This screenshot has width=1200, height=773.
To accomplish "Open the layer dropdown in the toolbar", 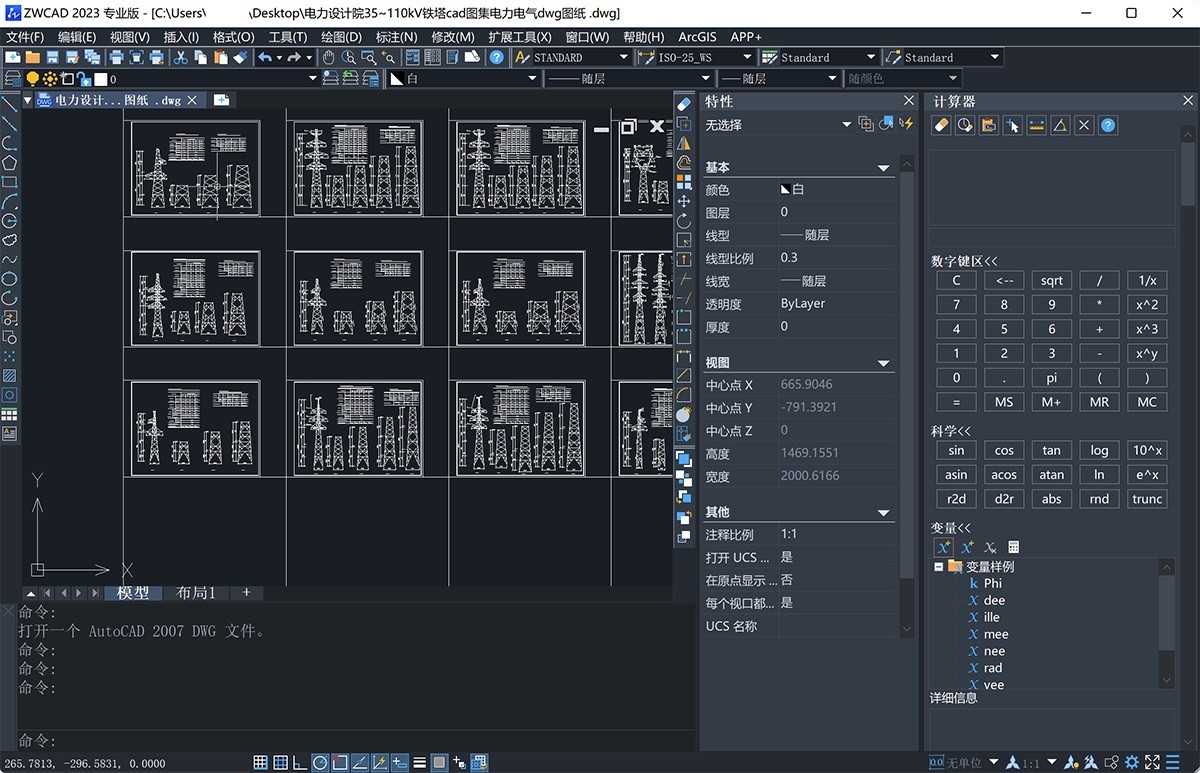I will click(312, 78).
